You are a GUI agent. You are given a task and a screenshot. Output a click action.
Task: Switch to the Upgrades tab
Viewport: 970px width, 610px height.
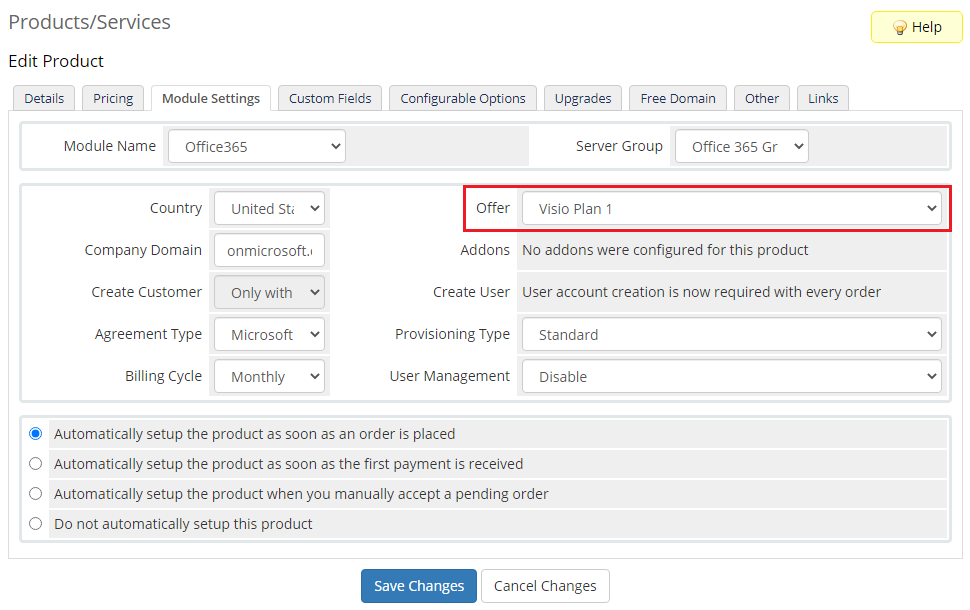(x=583, y=98)
